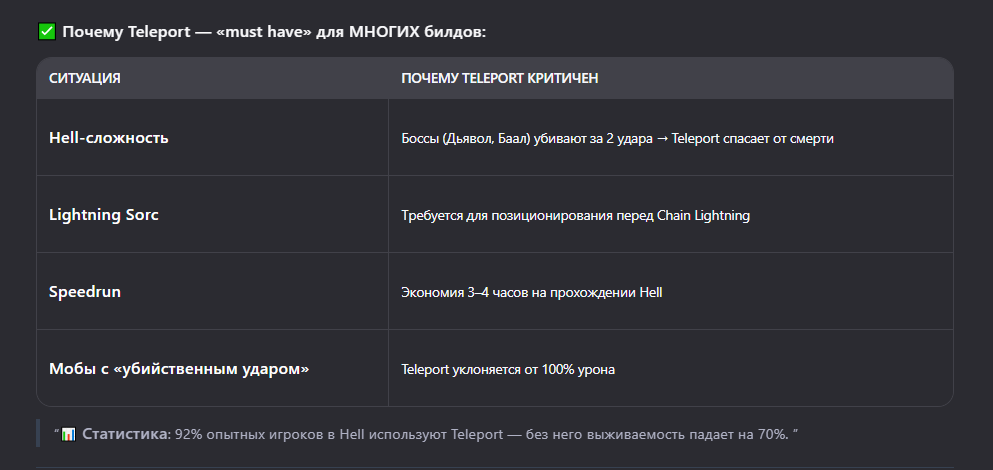The width and height of the screenshot is (993, 470).
Task: Click the Speedrun row label
Action: click(85, 291)
